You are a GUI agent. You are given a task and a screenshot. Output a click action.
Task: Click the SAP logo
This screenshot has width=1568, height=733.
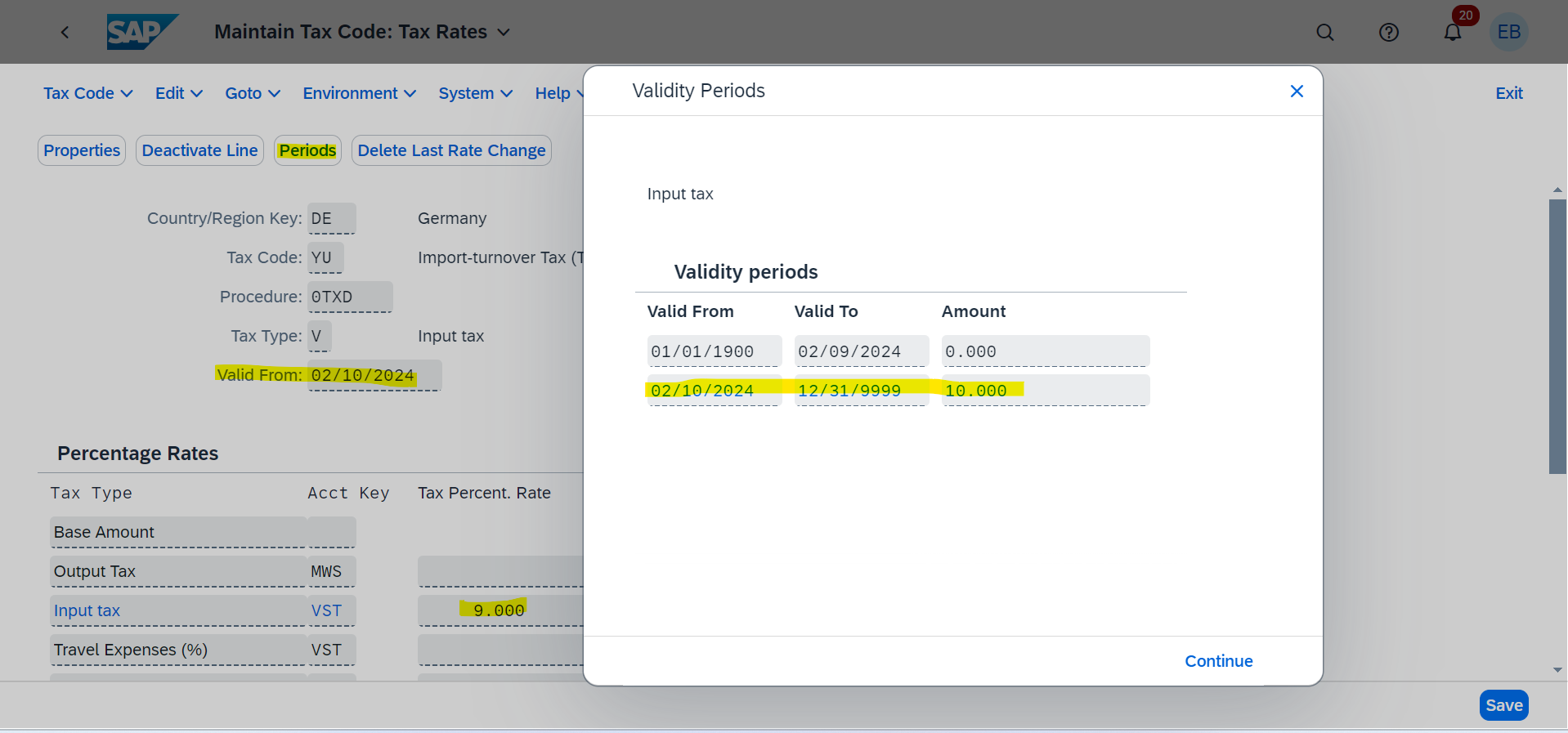click(x=142, y=32)
